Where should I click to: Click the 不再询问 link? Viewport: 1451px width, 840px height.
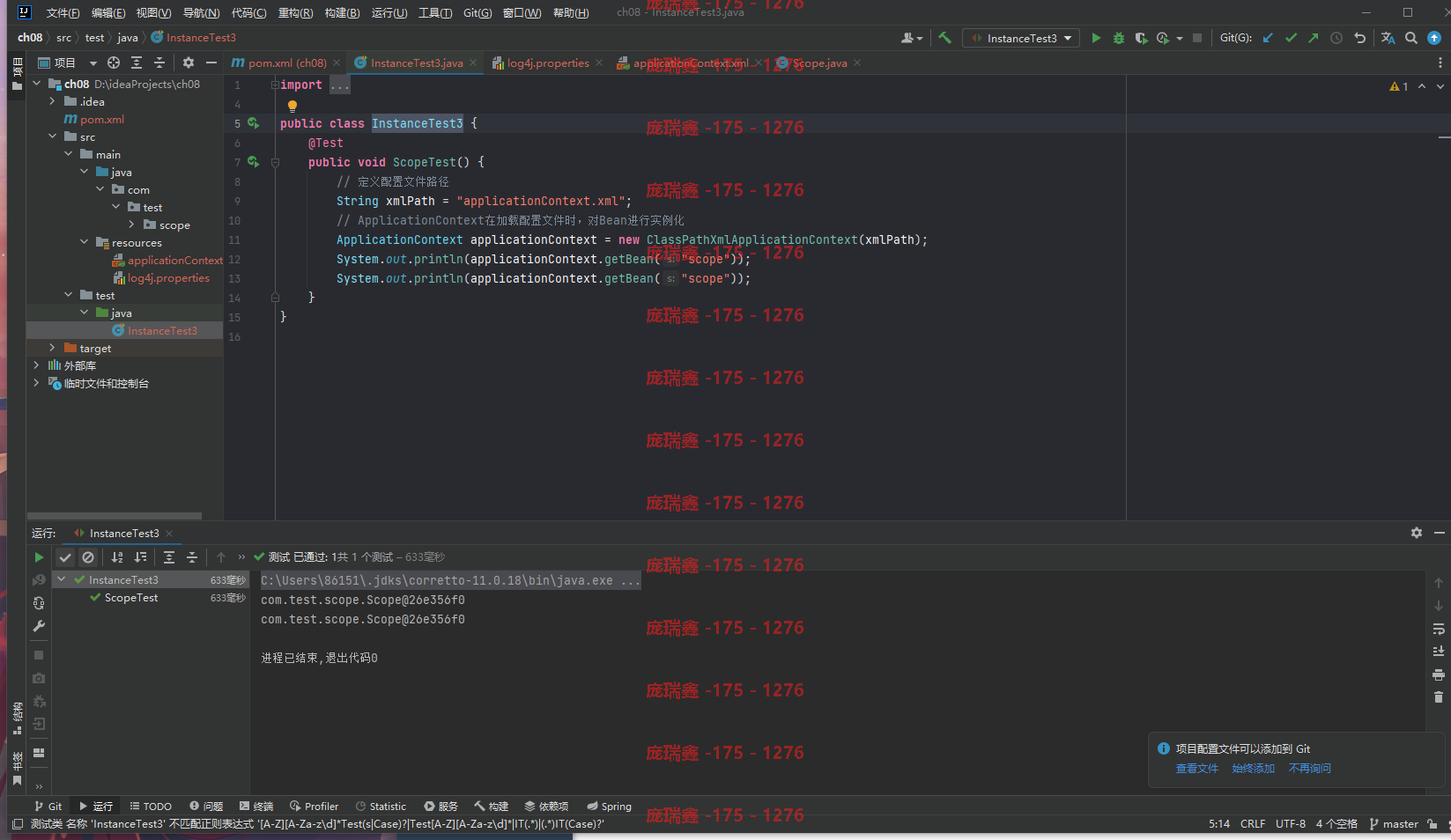1309,769
